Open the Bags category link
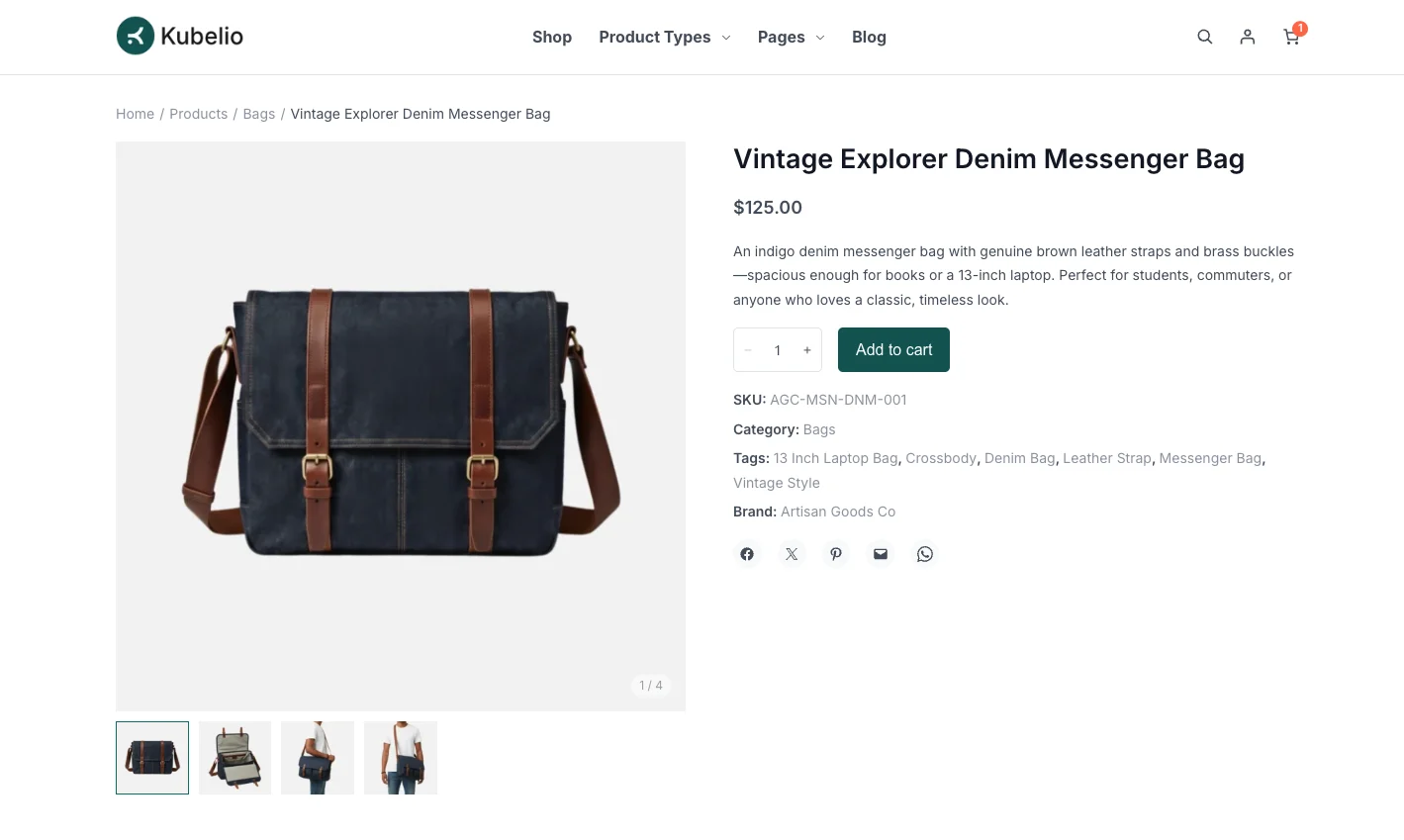Screen dimensions: 1404x840 click(x=819, y=428)
